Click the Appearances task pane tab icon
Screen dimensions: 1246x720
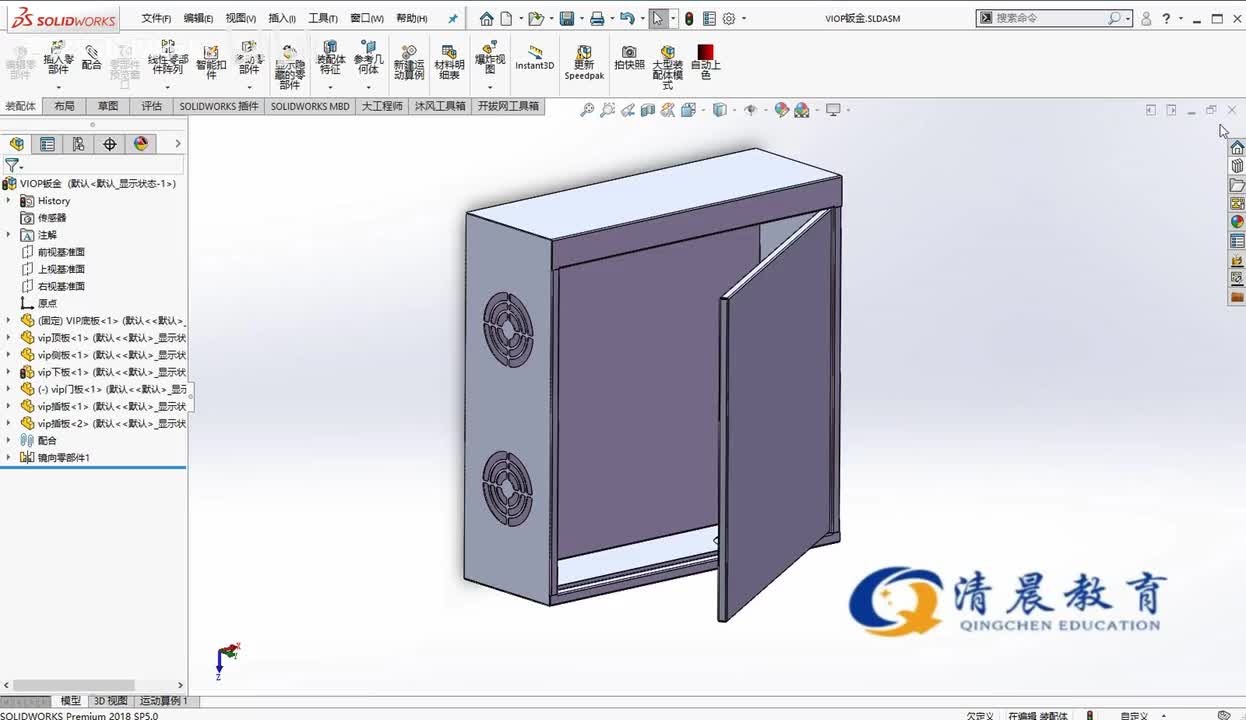(x=1237, y=222)
